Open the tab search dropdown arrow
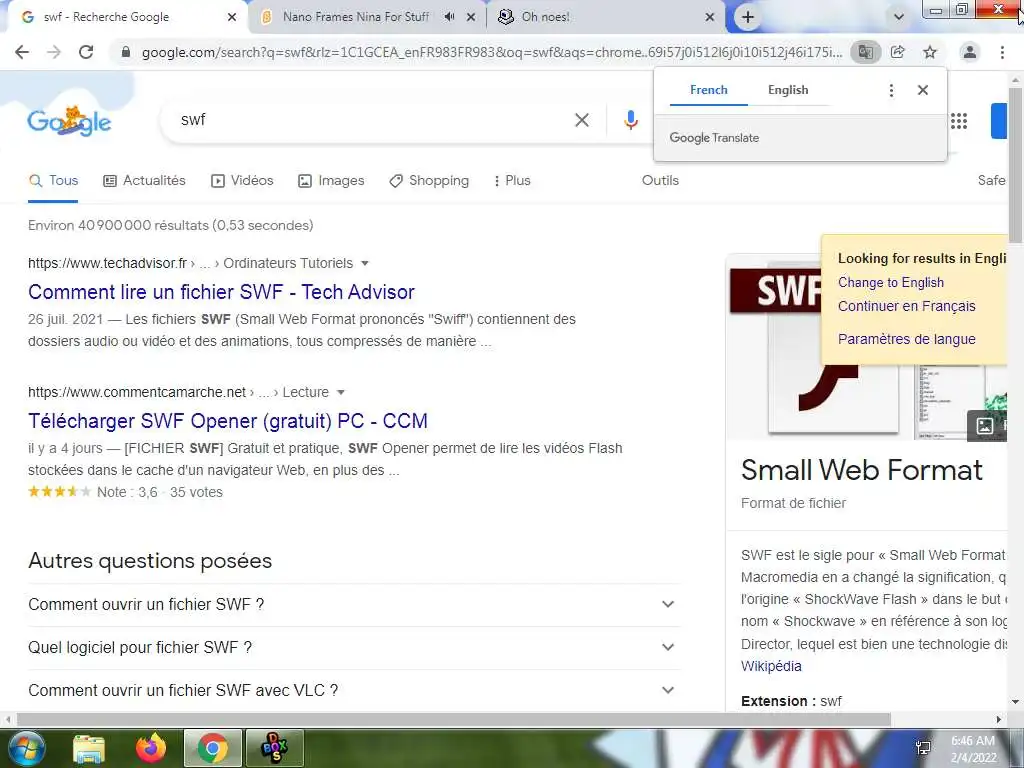This screenshot has height=768, width=1024. coord(899,17)
